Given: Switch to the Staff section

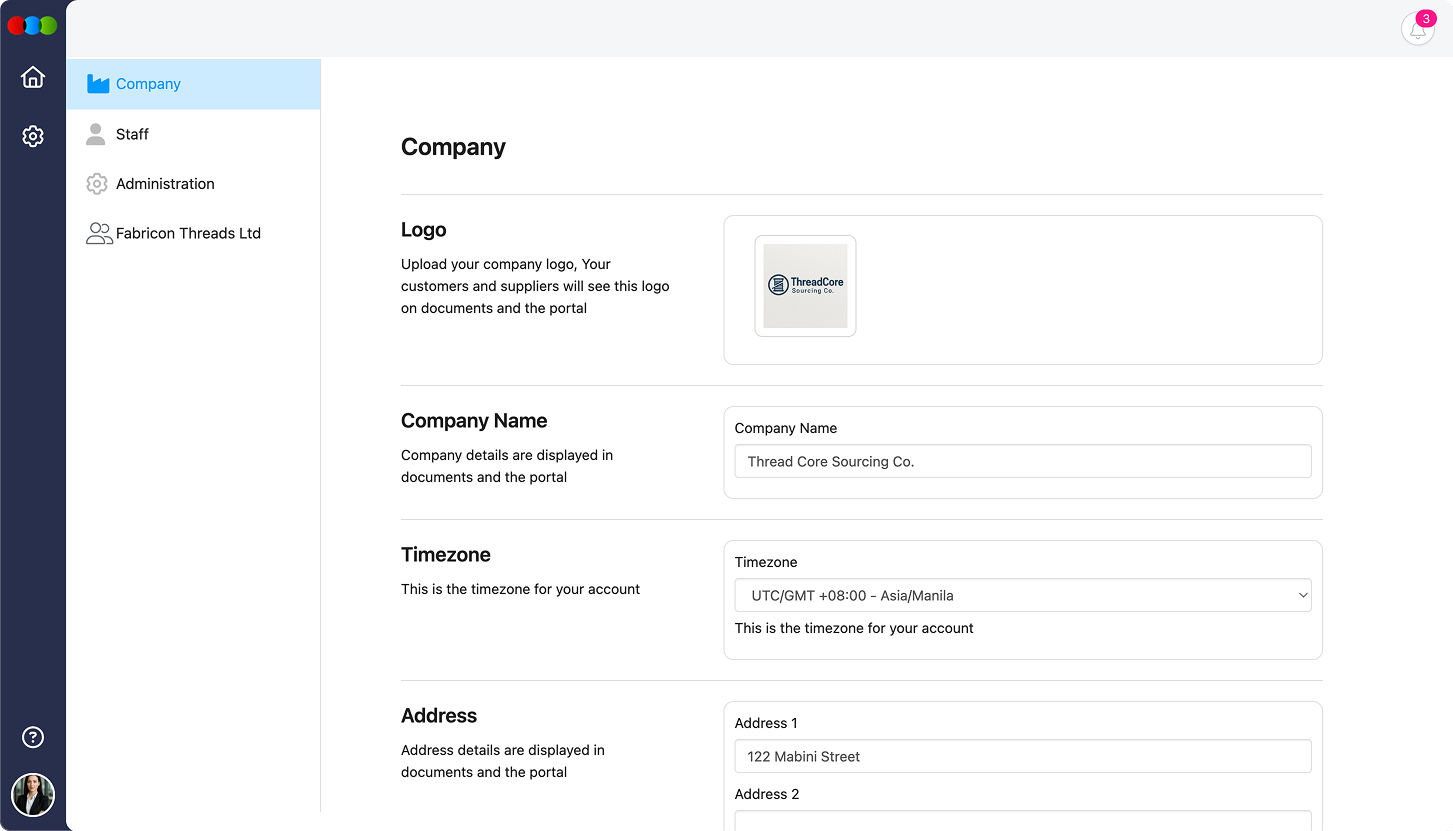Looking at the screenshot, I should pyautogui.click(x=131, y=133).
